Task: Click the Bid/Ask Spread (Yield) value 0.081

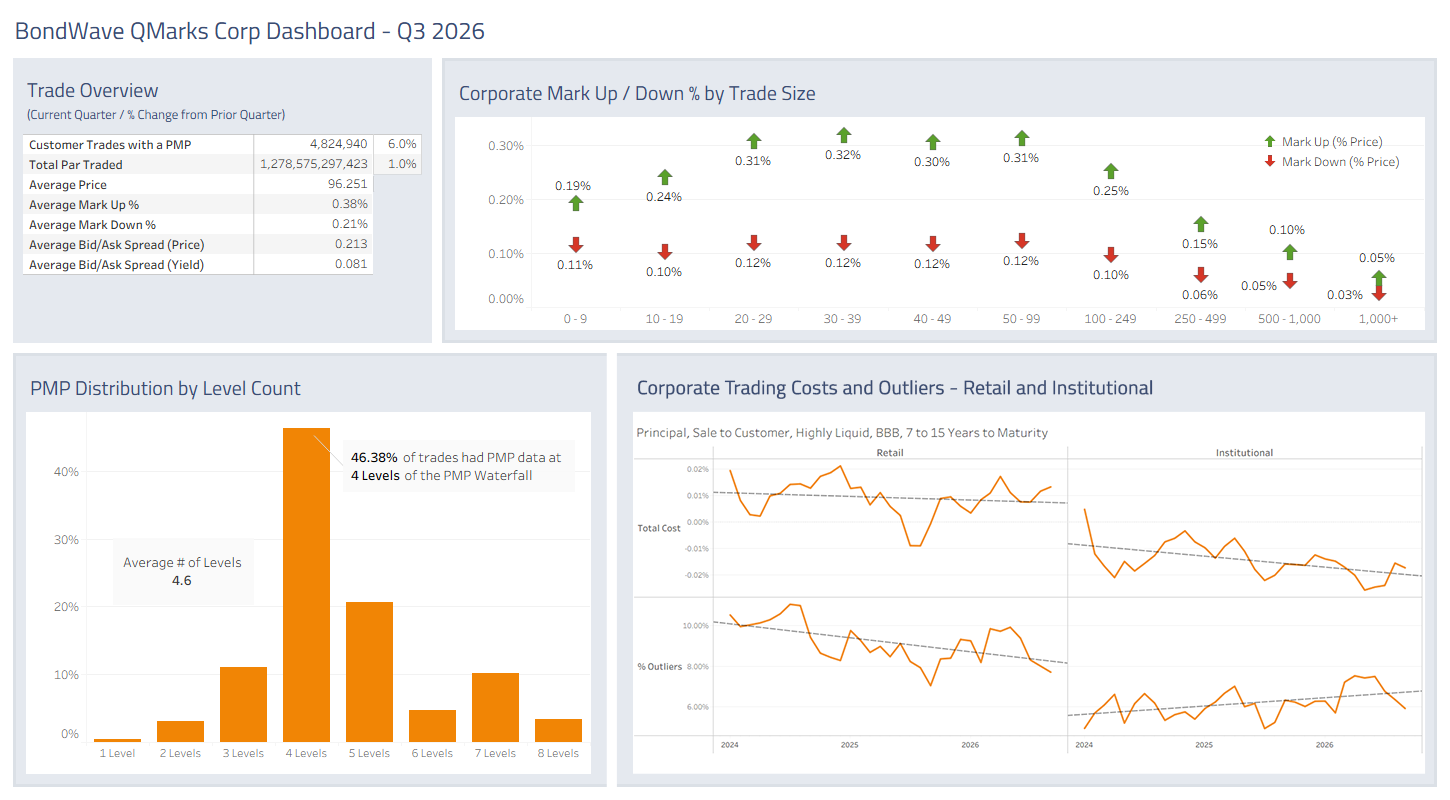Action: point(352,264)
